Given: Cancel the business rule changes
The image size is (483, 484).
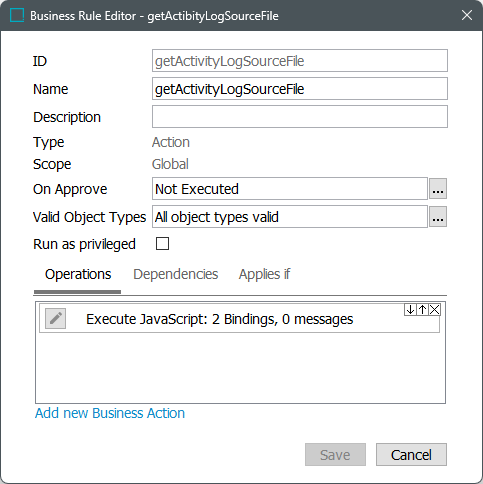Looking at the screenshot, I should click(x=411, y=455).
